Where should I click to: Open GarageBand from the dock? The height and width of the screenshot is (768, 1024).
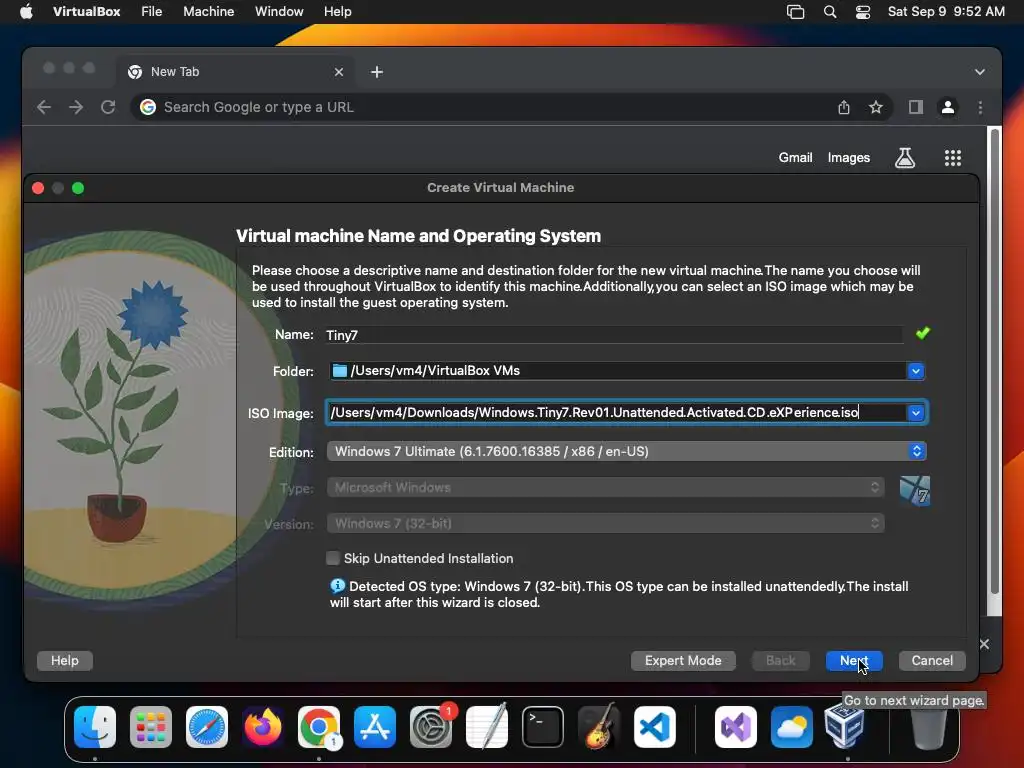click(599, 727)
